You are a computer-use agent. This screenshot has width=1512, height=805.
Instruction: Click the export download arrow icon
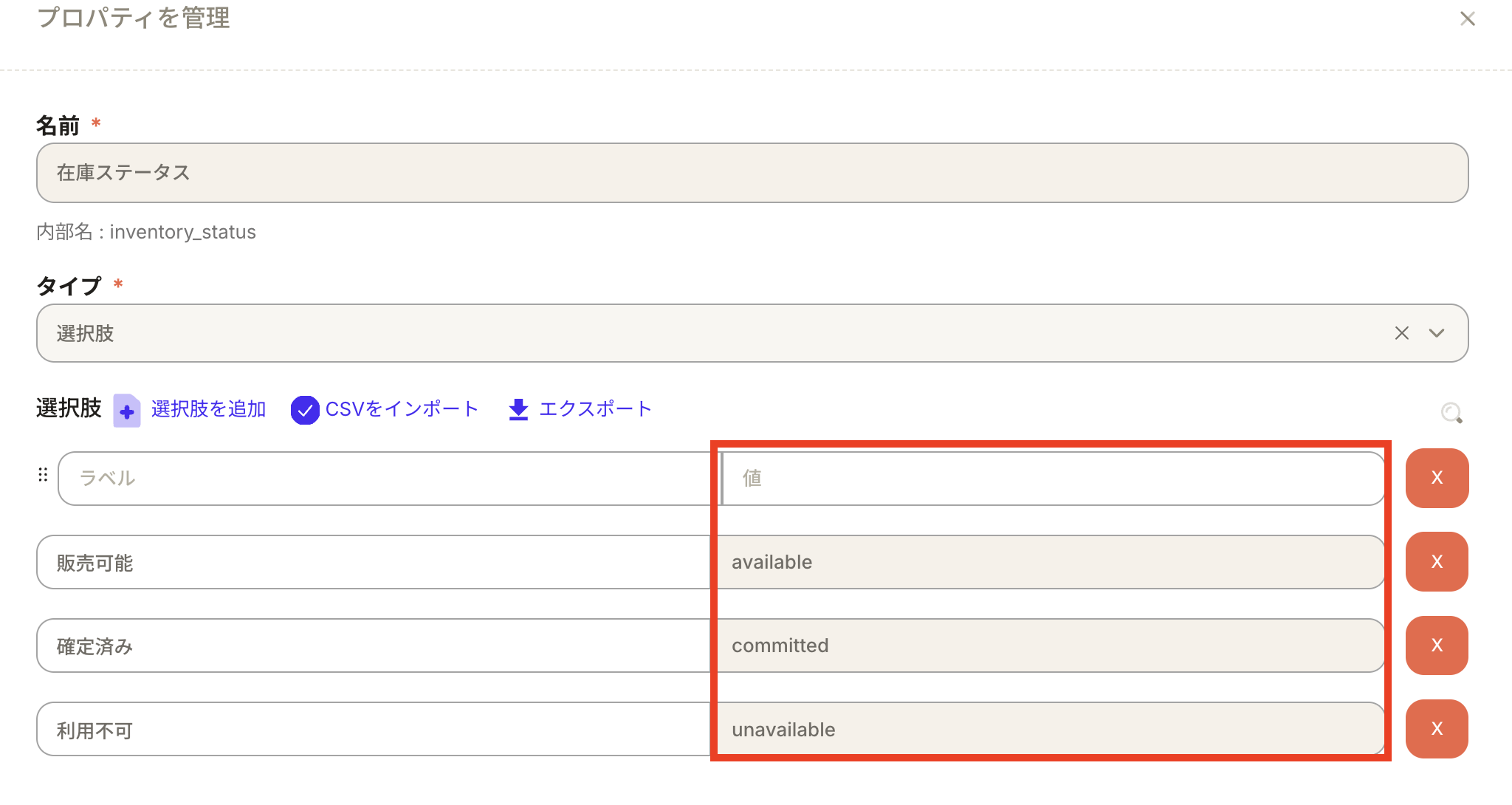click(518, 409)
